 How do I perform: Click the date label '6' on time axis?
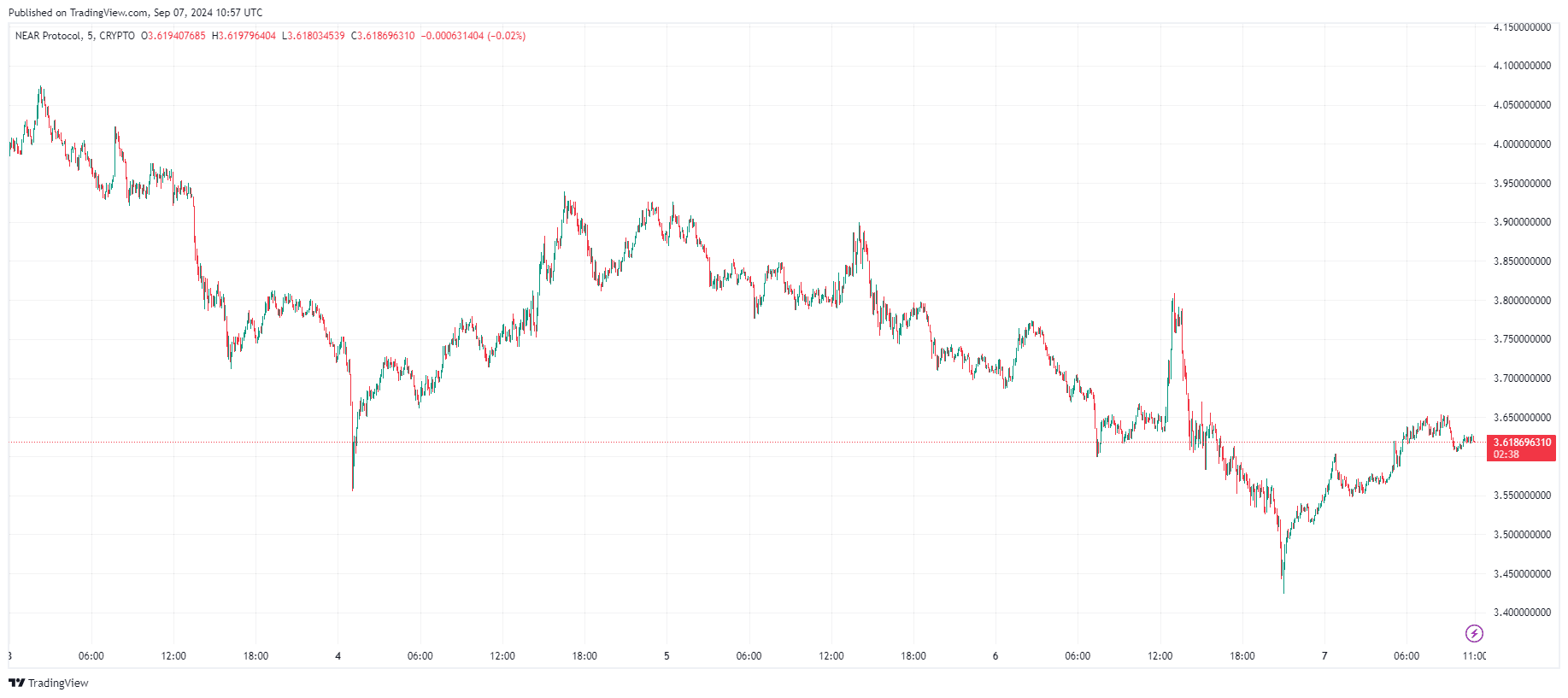click(995, 656)
